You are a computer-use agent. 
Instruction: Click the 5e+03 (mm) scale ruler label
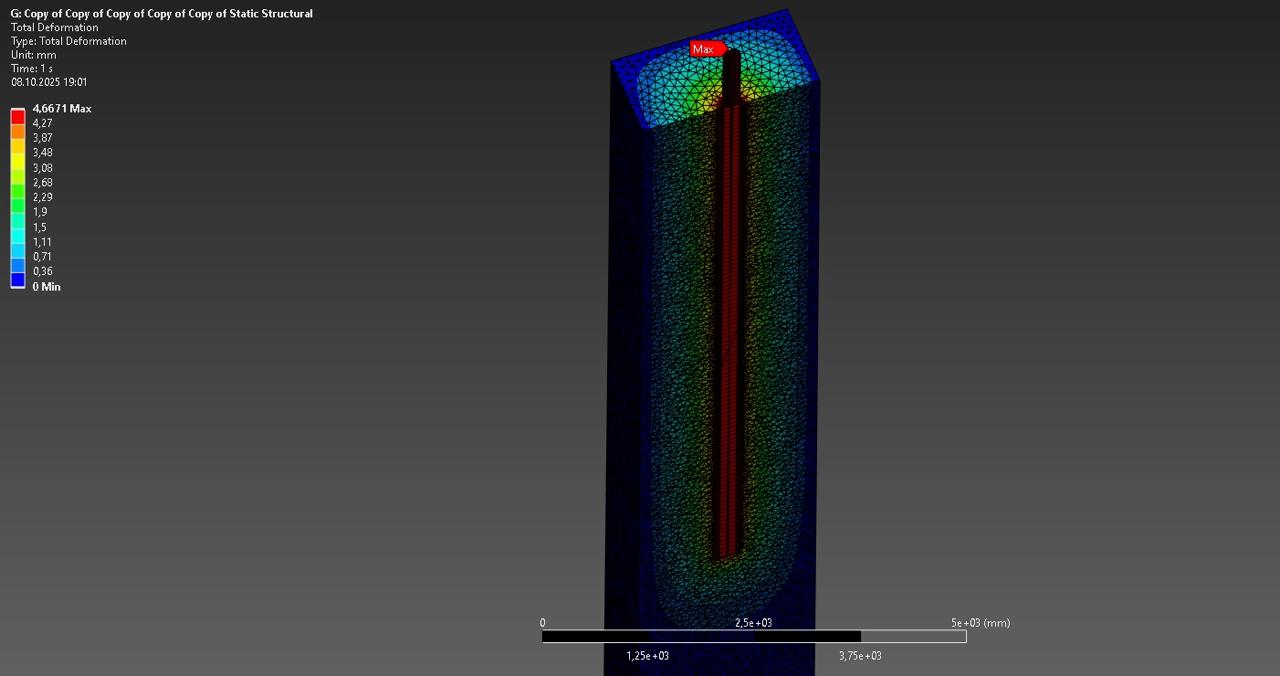[x=980, y=623]
